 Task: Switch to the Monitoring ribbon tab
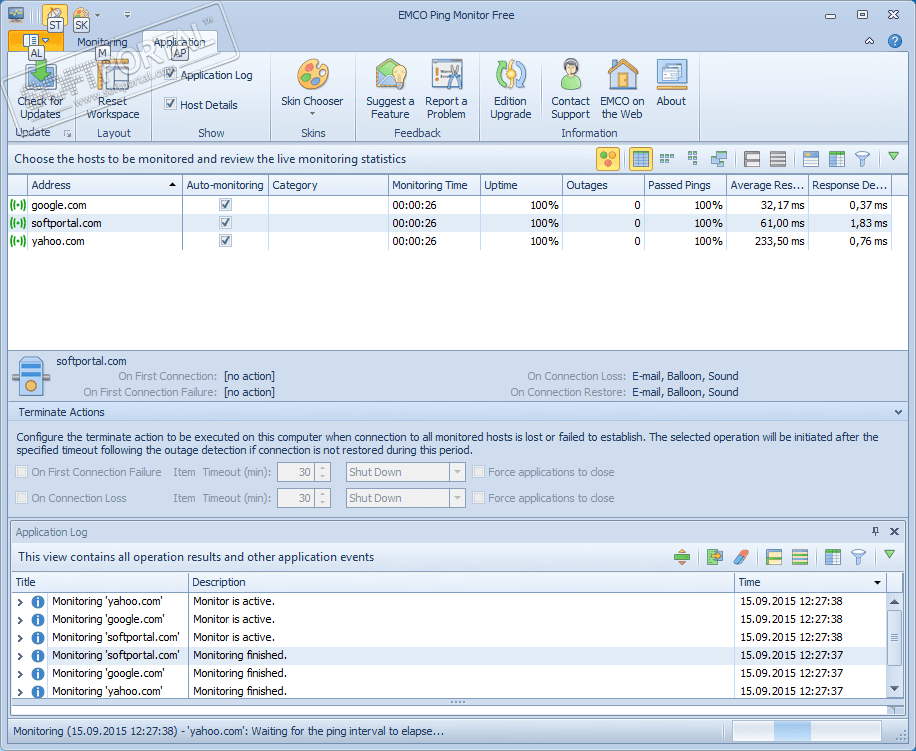pos(102,42)
